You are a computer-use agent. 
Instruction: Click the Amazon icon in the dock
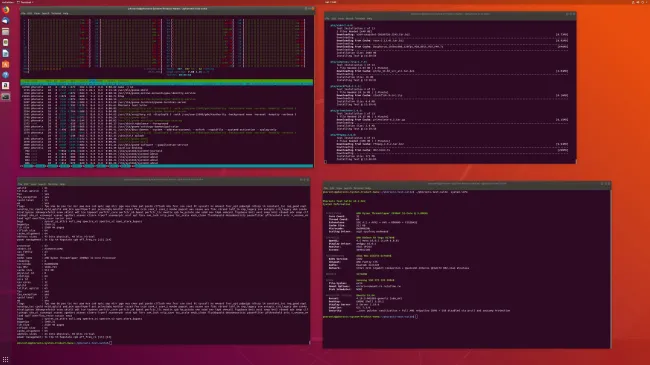click(x=5, y=85)
